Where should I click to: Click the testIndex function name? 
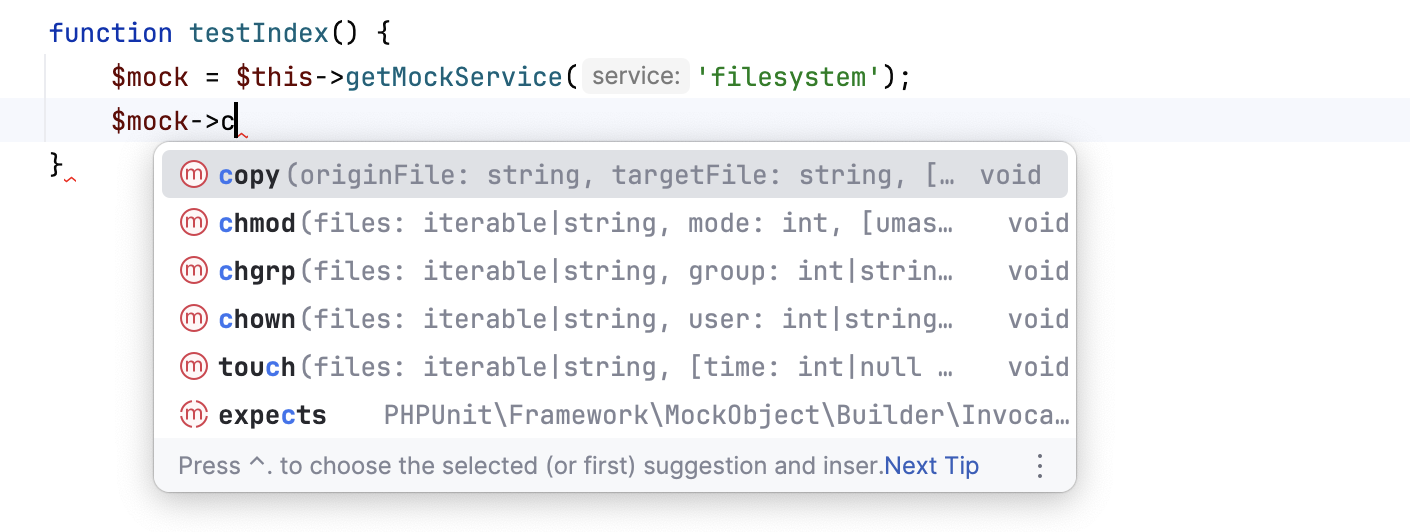[x=259, y=33]
